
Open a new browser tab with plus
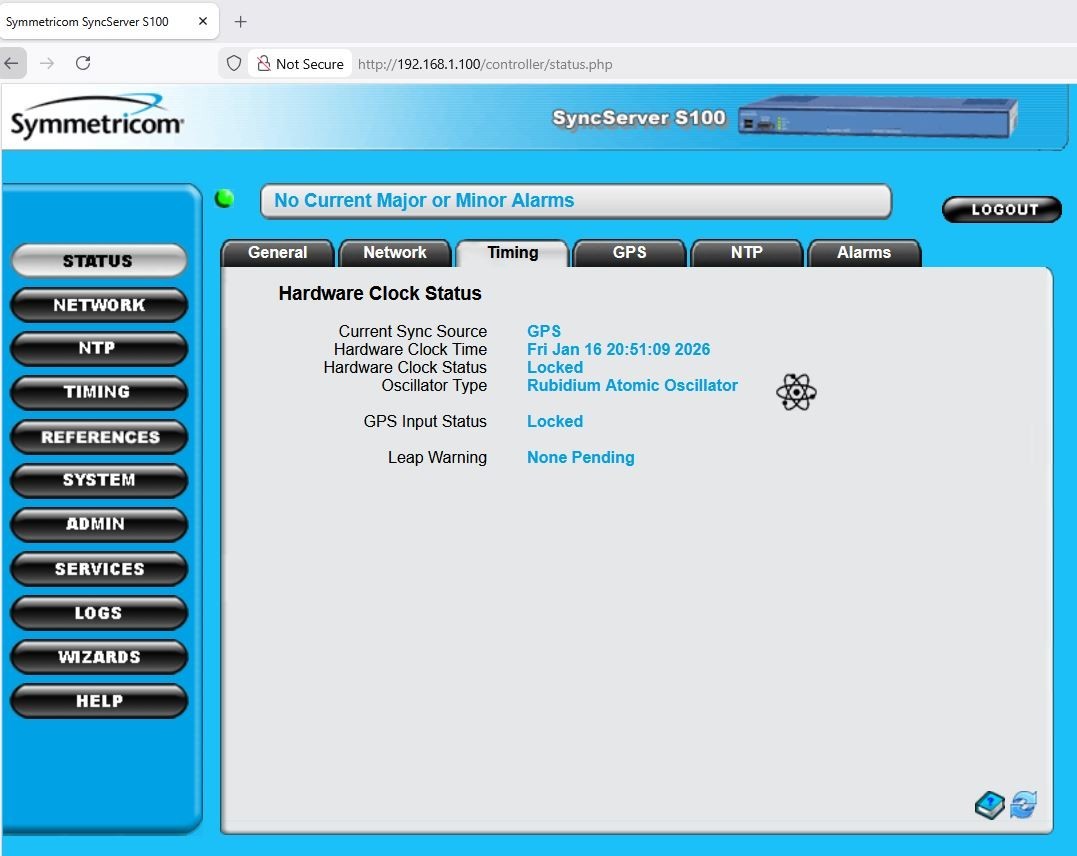(240, 21)
